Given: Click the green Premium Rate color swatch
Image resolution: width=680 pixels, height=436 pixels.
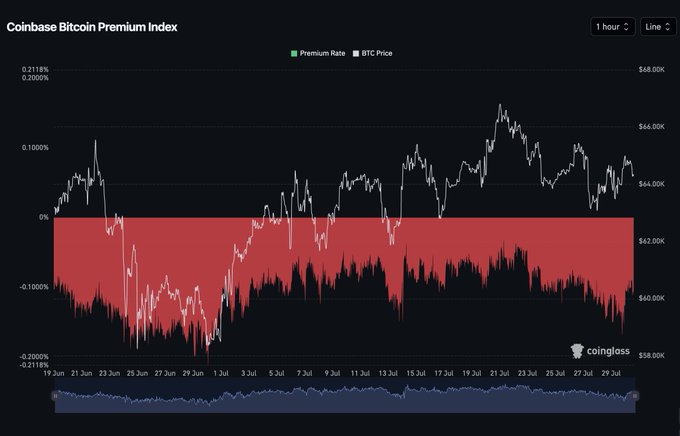Looking at the screenshot, I should [294, 53].
